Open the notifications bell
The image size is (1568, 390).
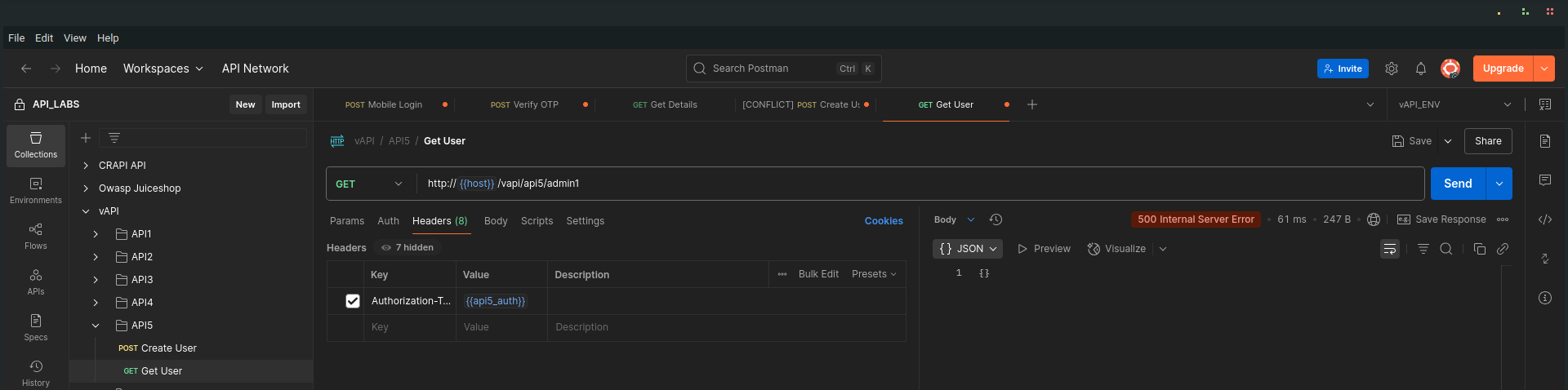pos(1421,69)
